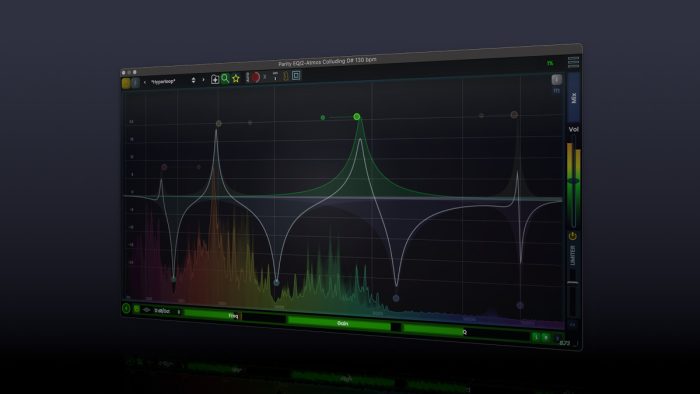700x394 pixels.
Task: Click the red circular record icon
Action: pyautogui.click(x=255, y=77)
